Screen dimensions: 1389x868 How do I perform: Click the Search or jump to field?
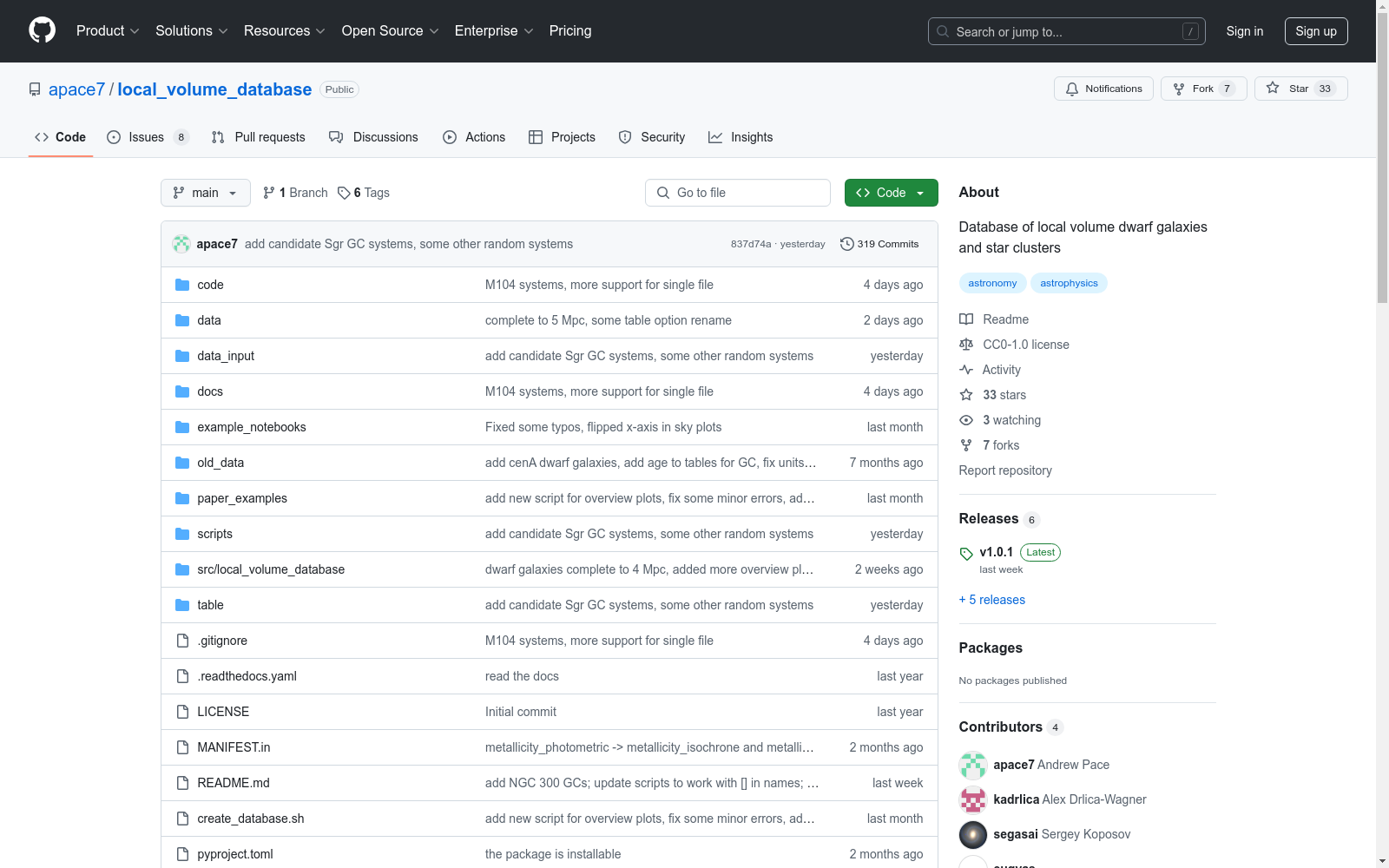click(1067, 31)
